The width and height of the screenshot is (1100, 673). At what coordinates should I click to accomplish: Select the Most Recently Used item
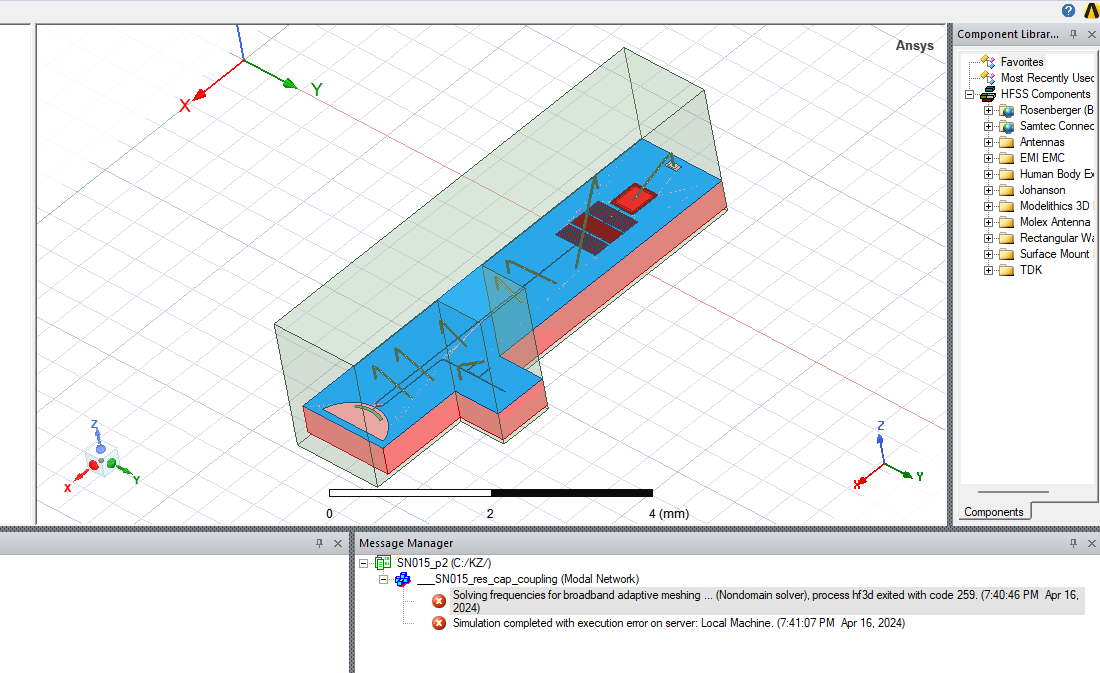point(1046,78)
